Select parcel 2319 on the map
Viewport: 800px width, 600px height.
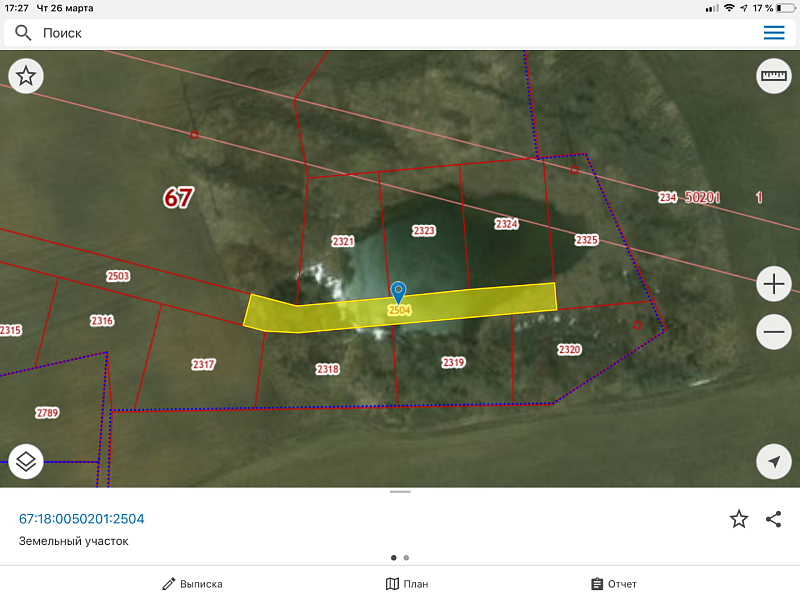click(x=453, y=363)
